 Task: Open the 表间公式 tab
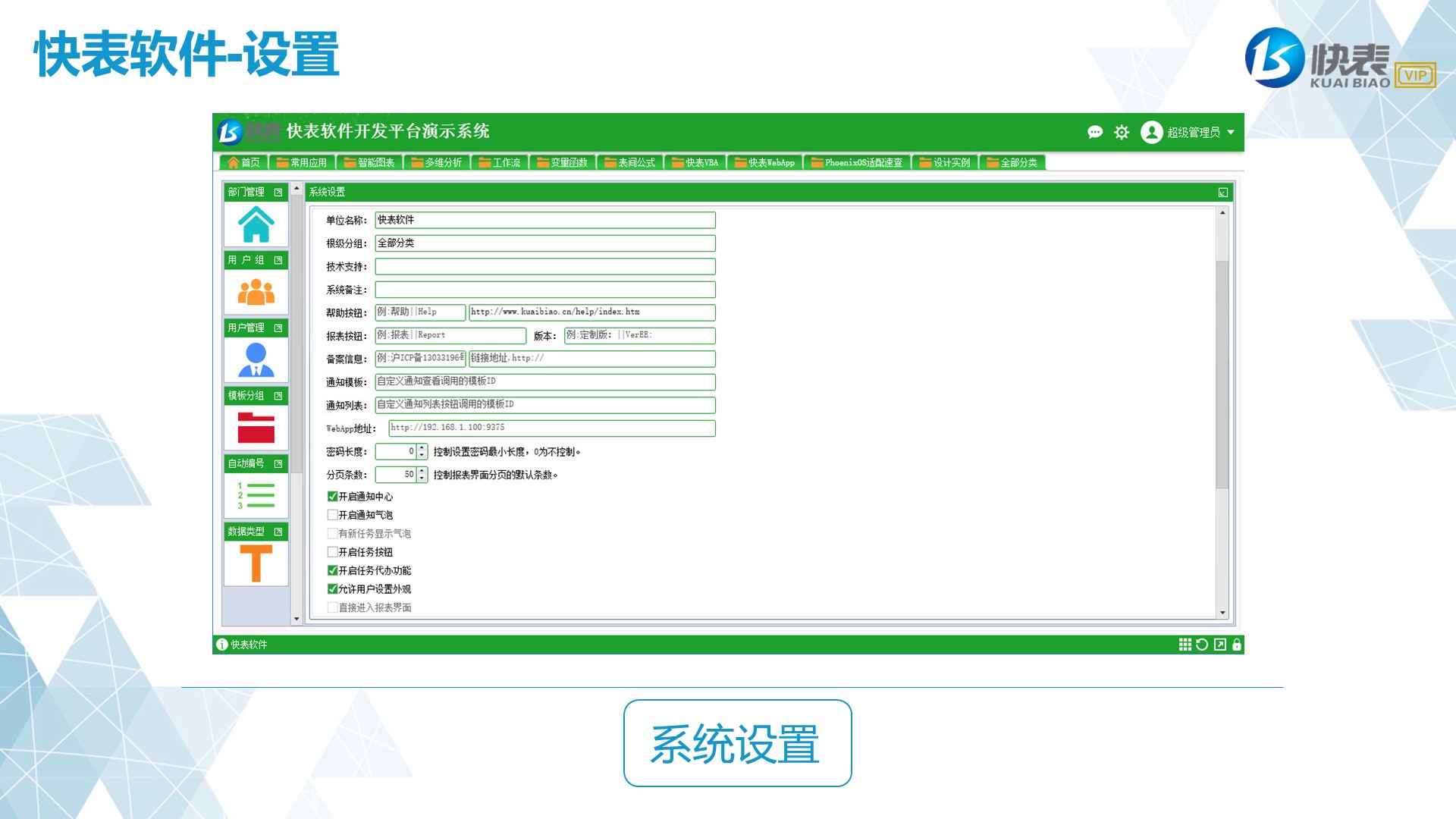click(x=630, y=163)
